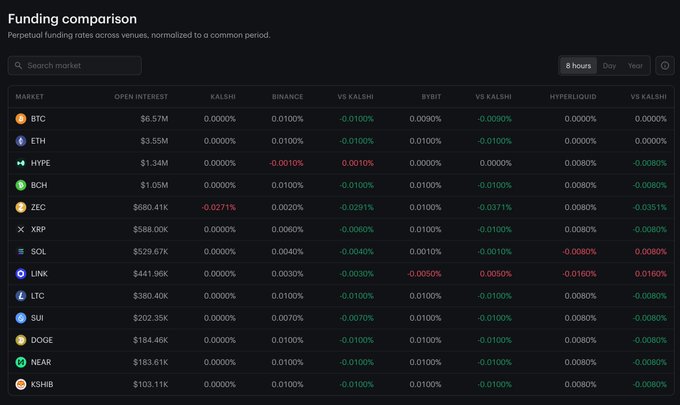Click DOGE open interest $184.46K
This screenshot has width=680, height=405.
[150, 340]
